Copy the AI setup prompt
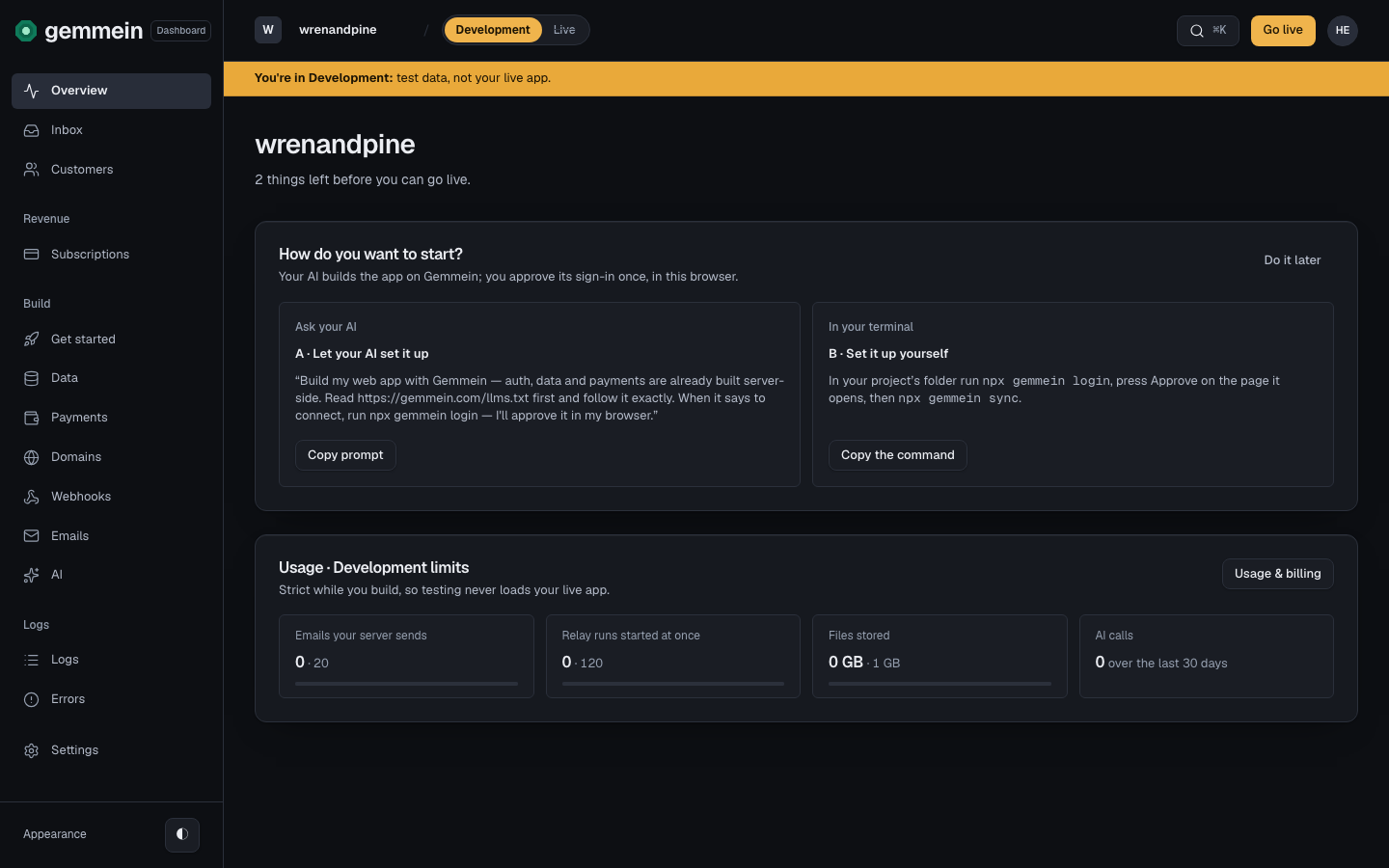Screen dimensions: 1389x868 345,455
